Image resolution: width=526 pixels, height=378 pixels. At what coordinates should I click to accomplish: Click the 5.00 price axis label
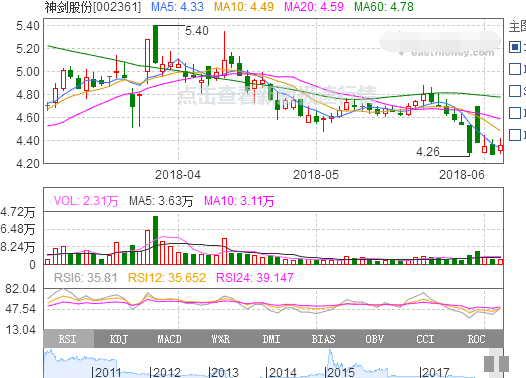coord(28,72)
